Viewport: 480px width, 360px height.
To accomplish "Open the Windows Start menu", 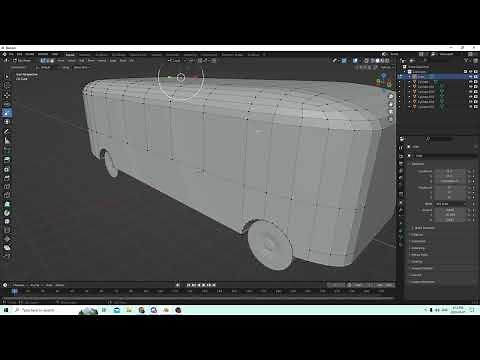I will 6,310.
